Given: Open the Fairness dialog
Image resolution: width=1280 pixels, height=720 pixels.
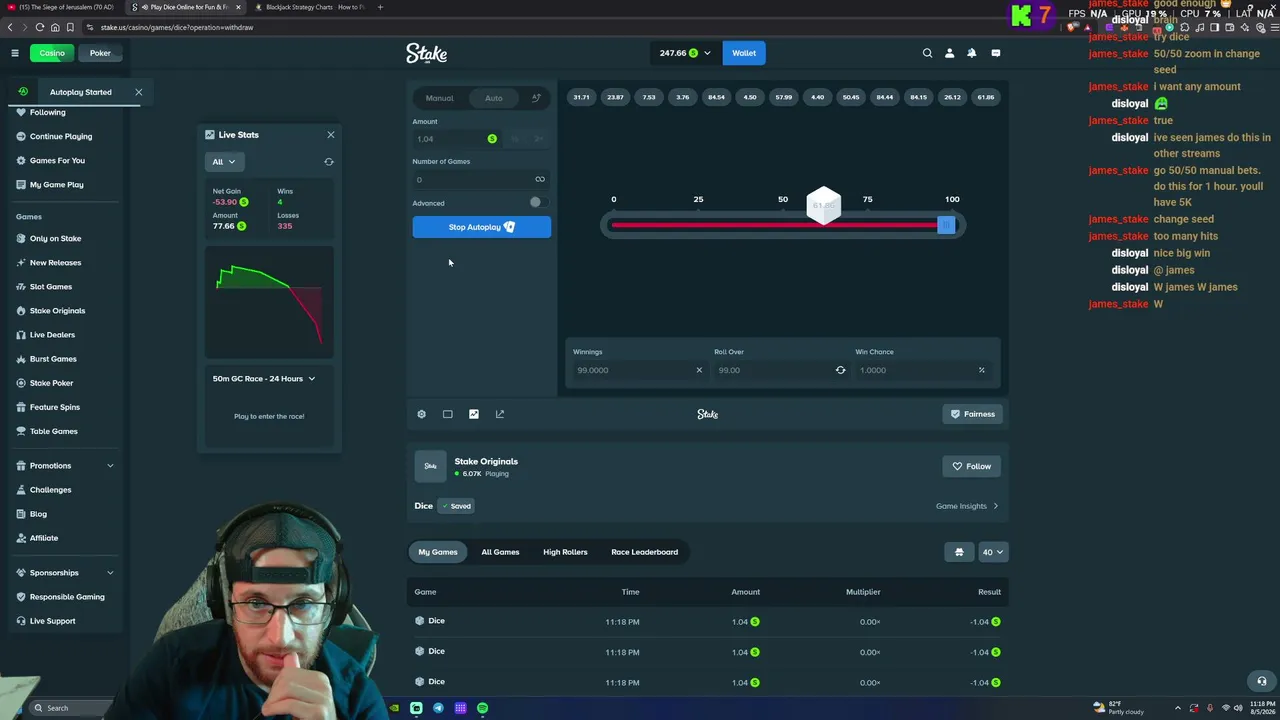Looking at the screenshot, I should click(973, 414).
